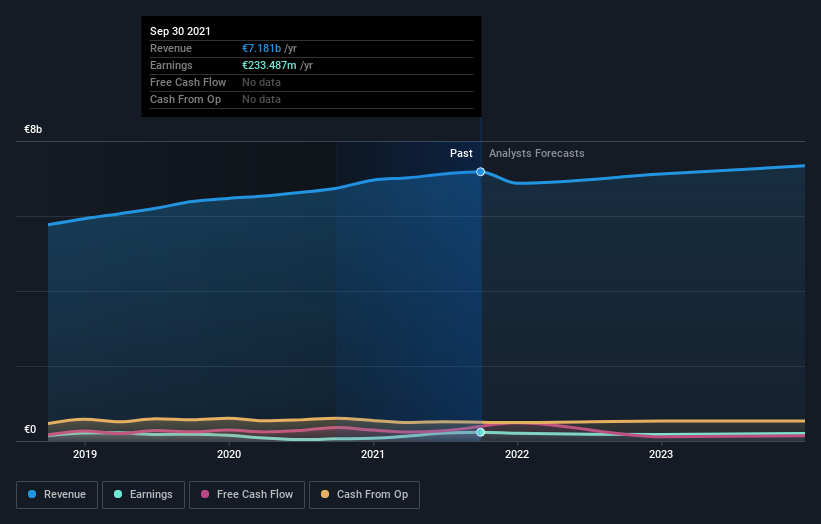Click the blue Revenue legend dot
Screen dimensions: 821x524
tap(32, 494)
